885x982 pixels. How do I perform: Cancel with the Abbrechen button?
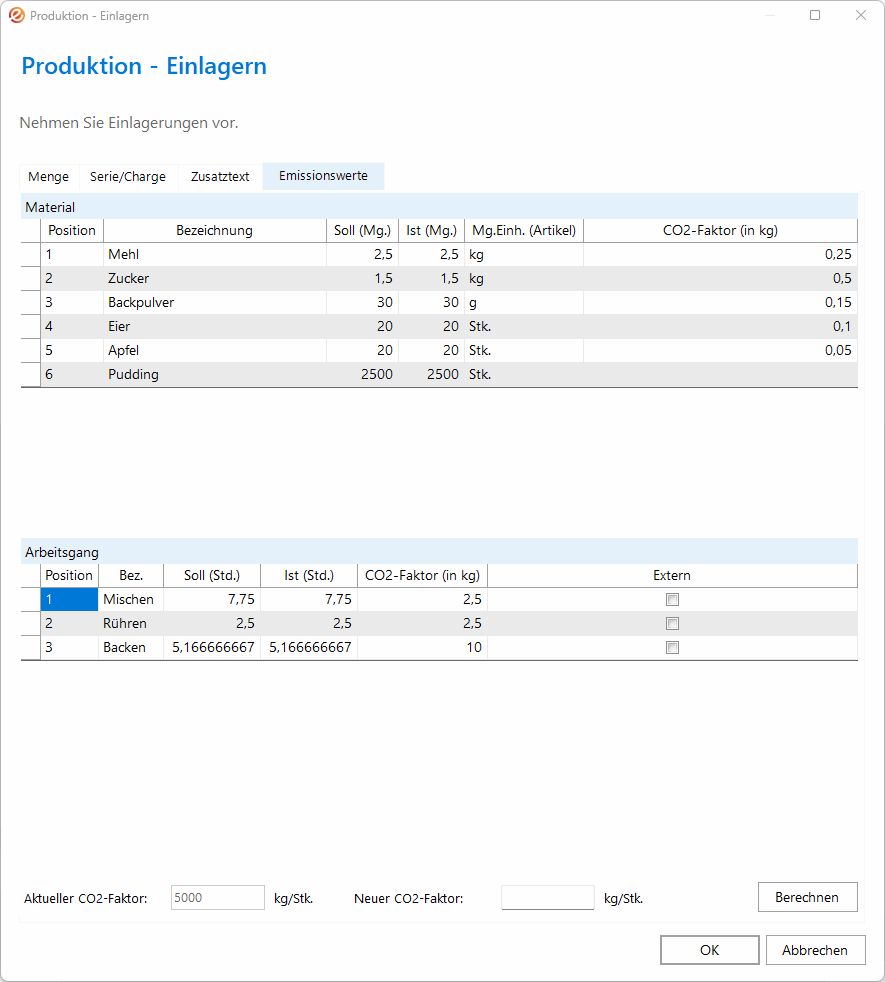pos(815,950)
